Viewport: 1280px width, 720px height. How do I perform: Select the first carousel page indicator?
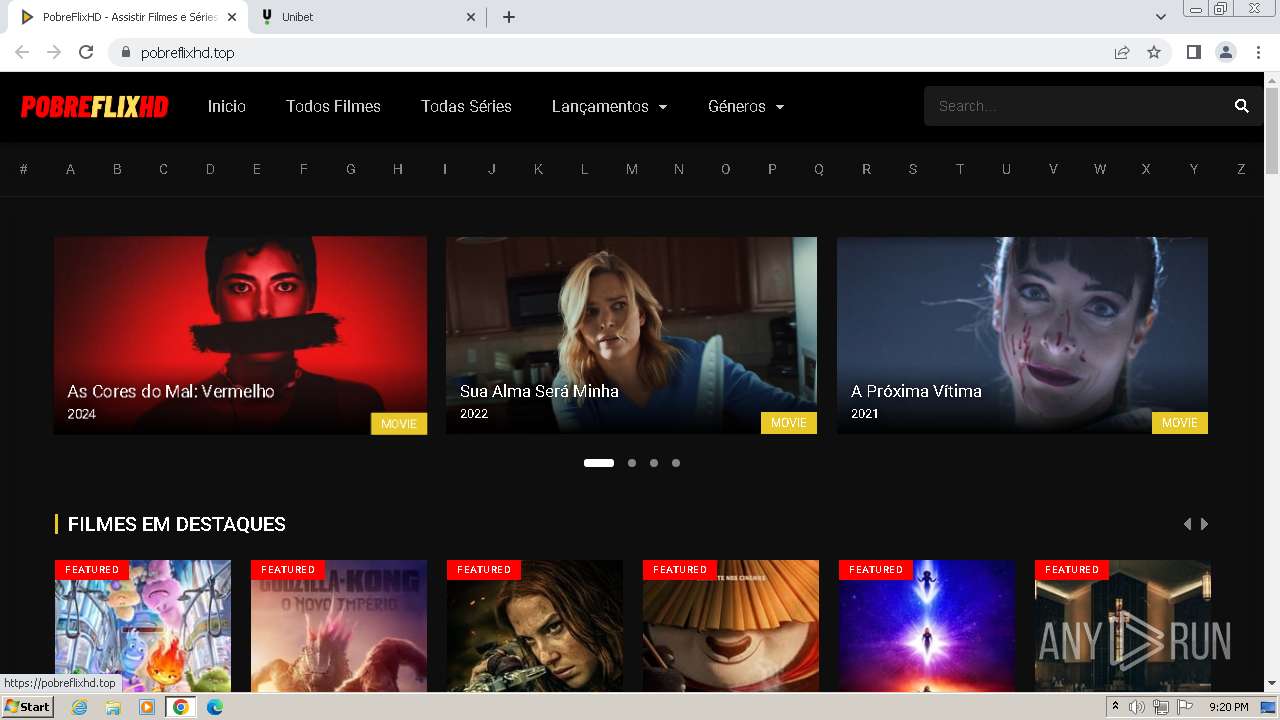(599, 463)
